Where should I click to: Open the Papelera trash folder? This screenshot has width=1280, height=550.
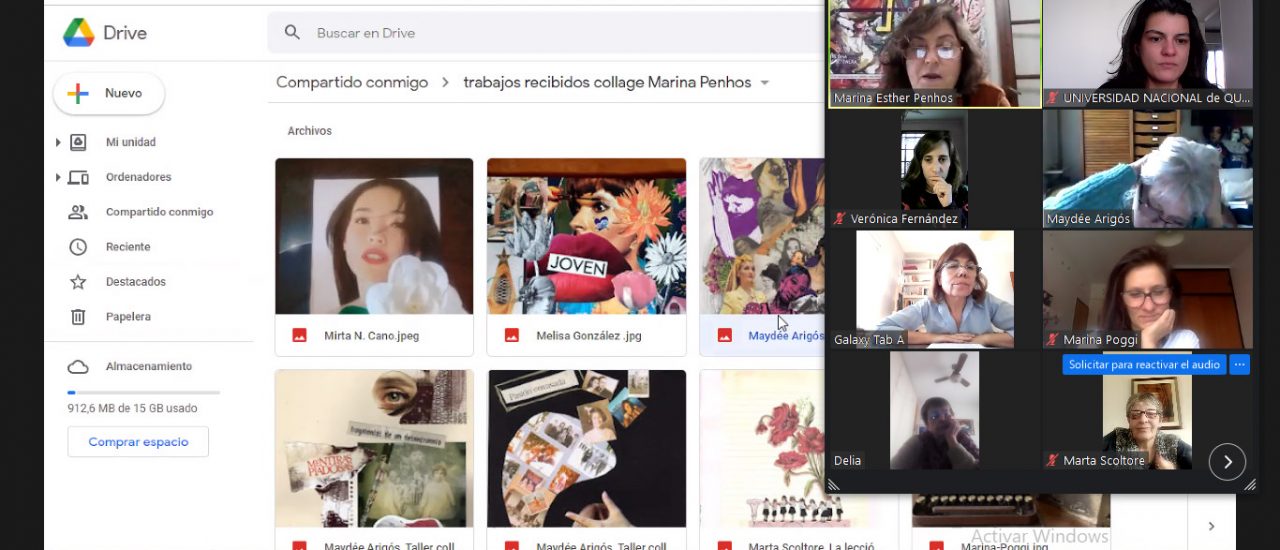tap(128, 317)
